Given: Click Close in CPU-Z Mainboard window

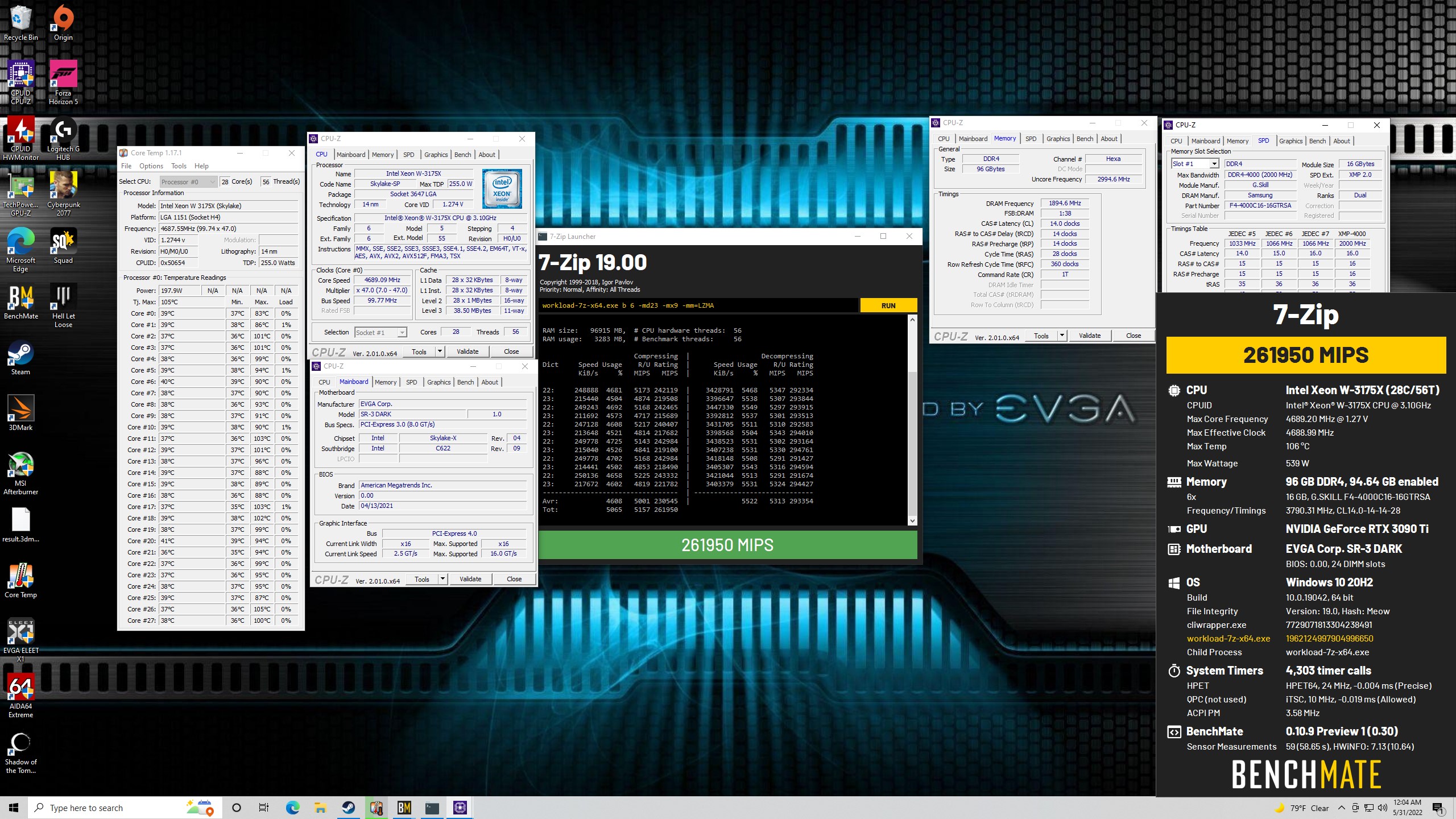Looking at the screenshot, I should [x=514, y=579].
